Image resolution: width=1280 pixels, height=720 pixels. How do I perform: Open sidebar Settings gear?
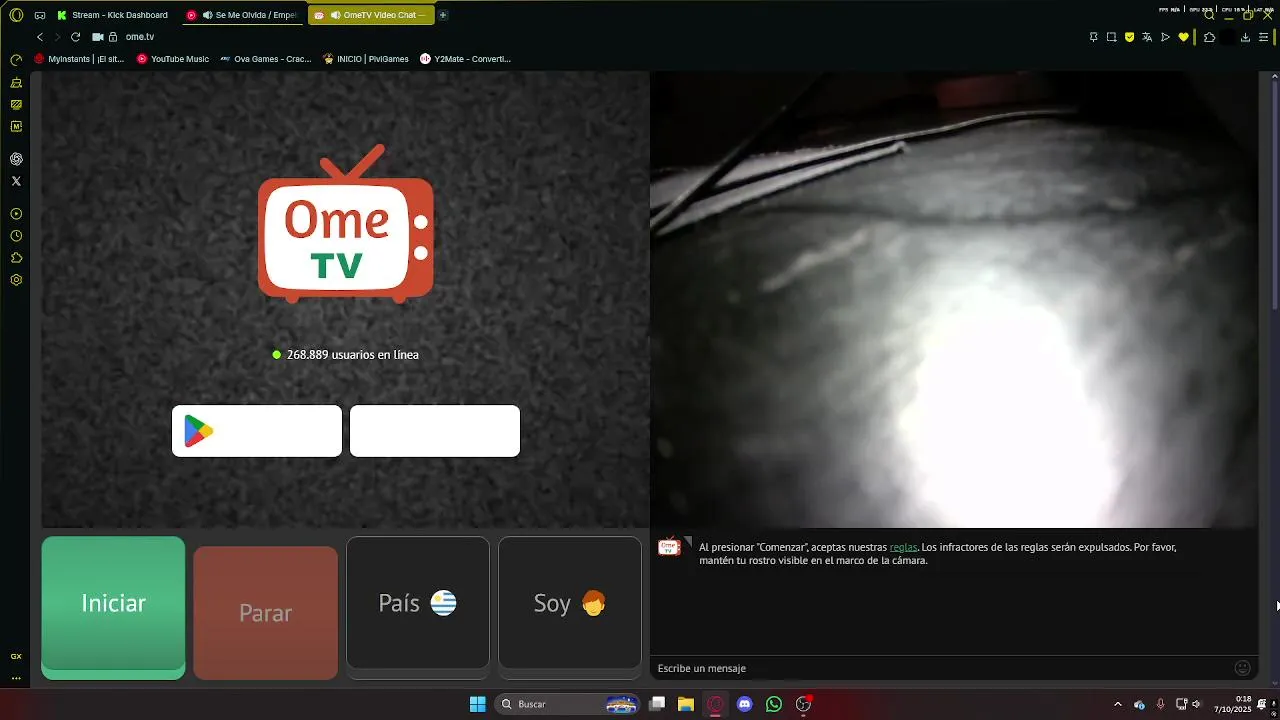(16, 280)
